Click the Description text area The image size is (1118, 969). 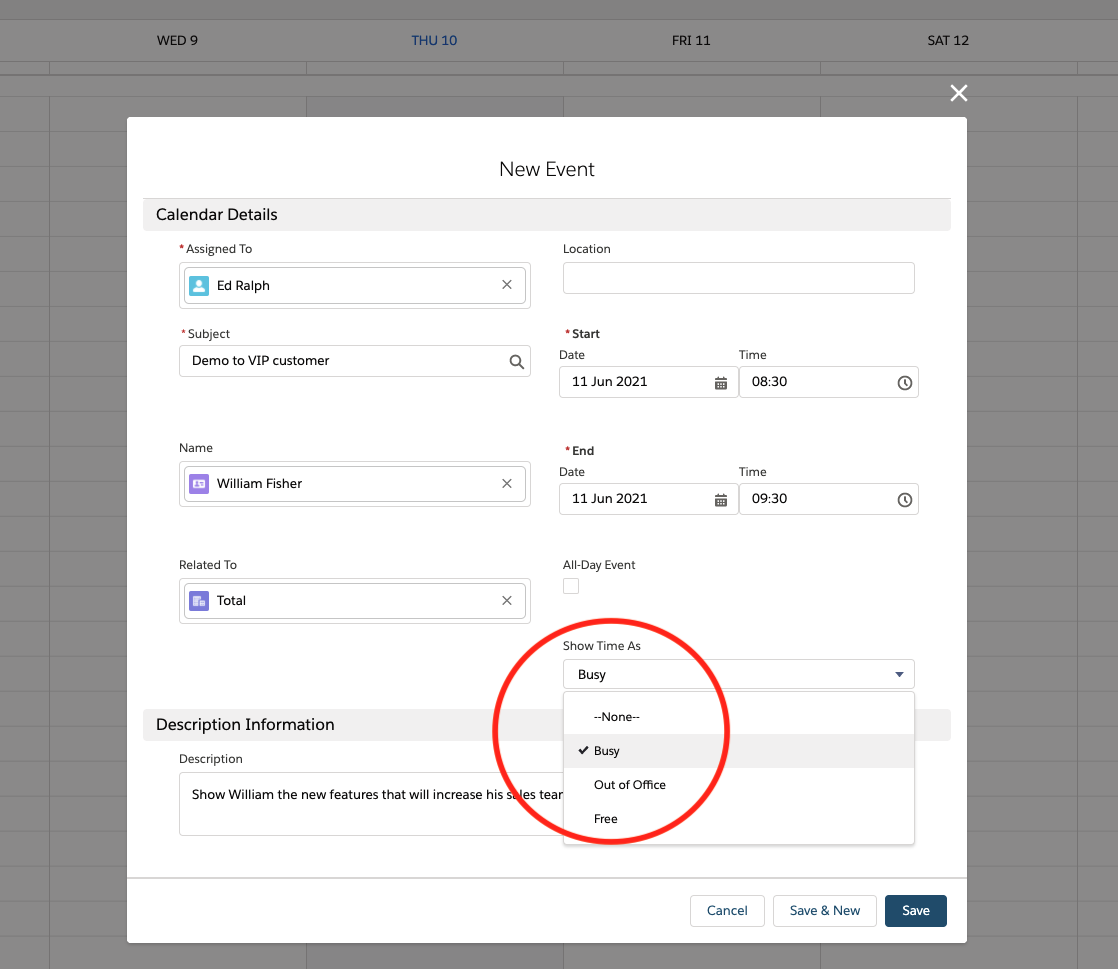pos(371,804)
